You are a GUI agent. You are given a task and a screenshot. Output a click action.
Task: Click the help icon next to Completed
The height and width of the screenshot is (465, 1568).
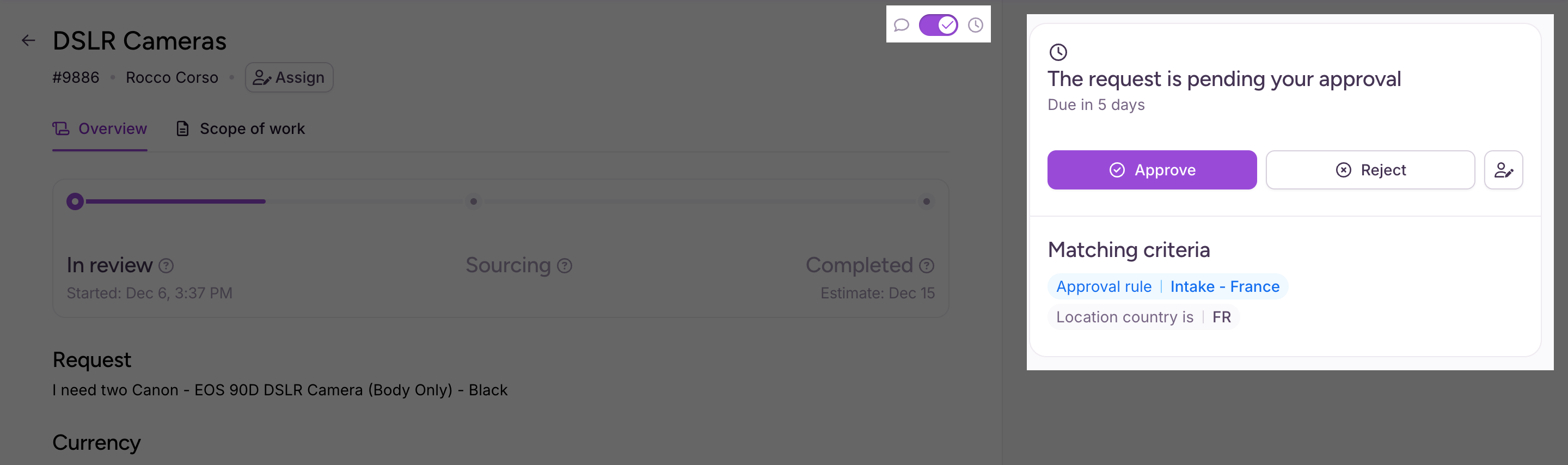click(927, 266)
